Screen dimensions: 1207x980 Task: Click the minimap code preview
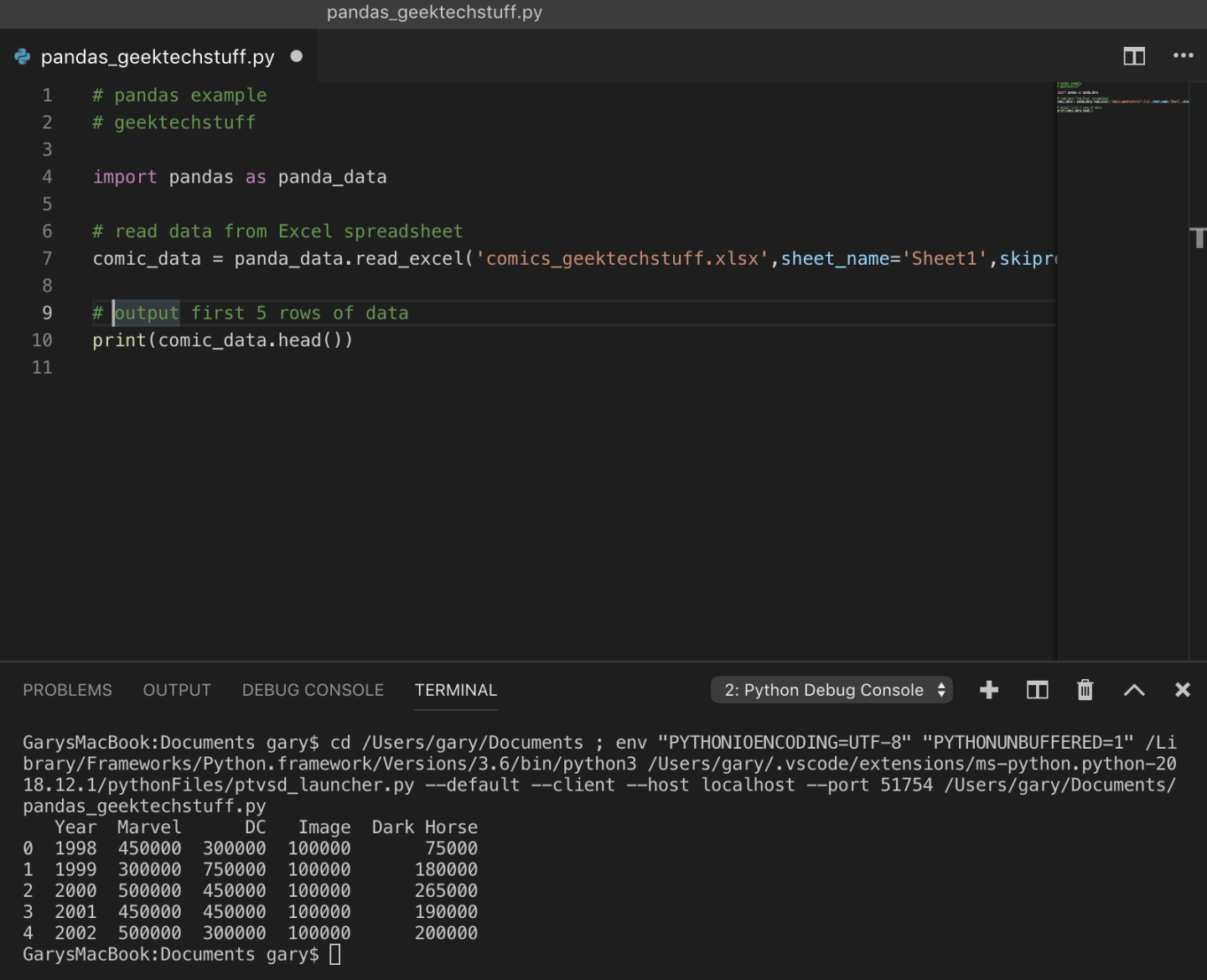pos(1122,97)
